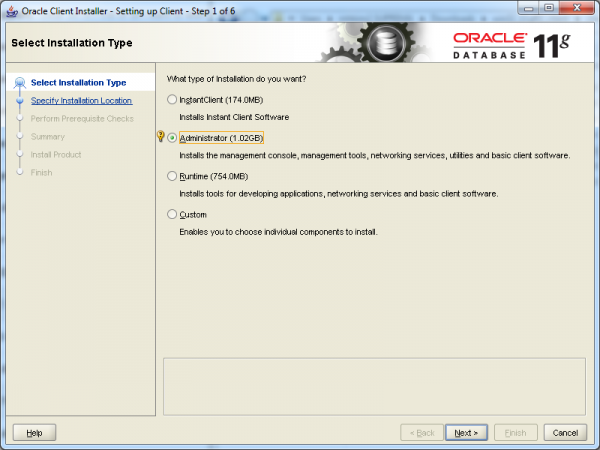The width and height of the screenshot is (600, 450).
Task: Select the InstantClient (174.0MB) installation type
Action: pos(173,100)
